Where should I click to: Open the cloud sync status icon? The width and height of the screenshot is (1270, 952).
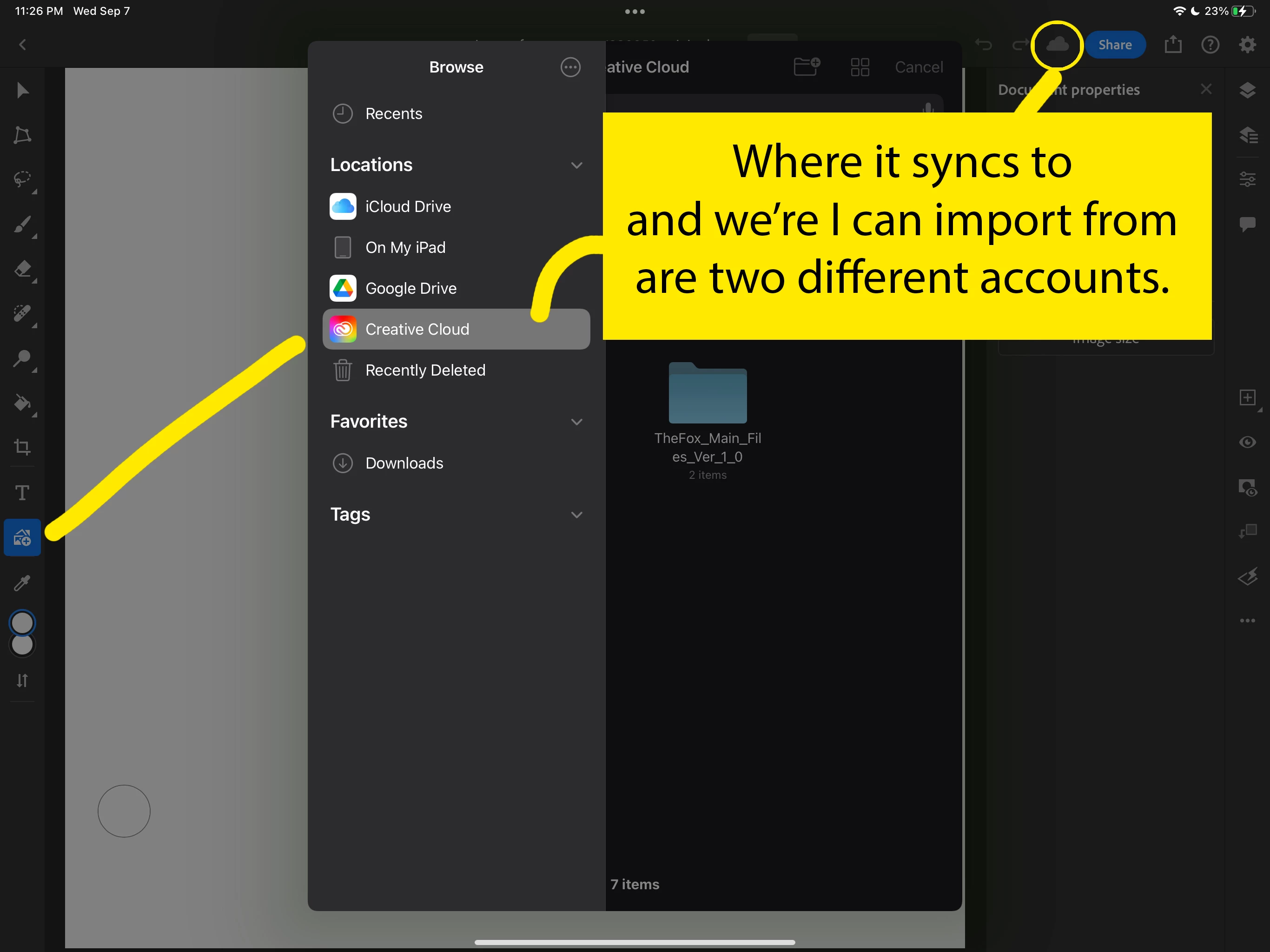click(1057, 45)
